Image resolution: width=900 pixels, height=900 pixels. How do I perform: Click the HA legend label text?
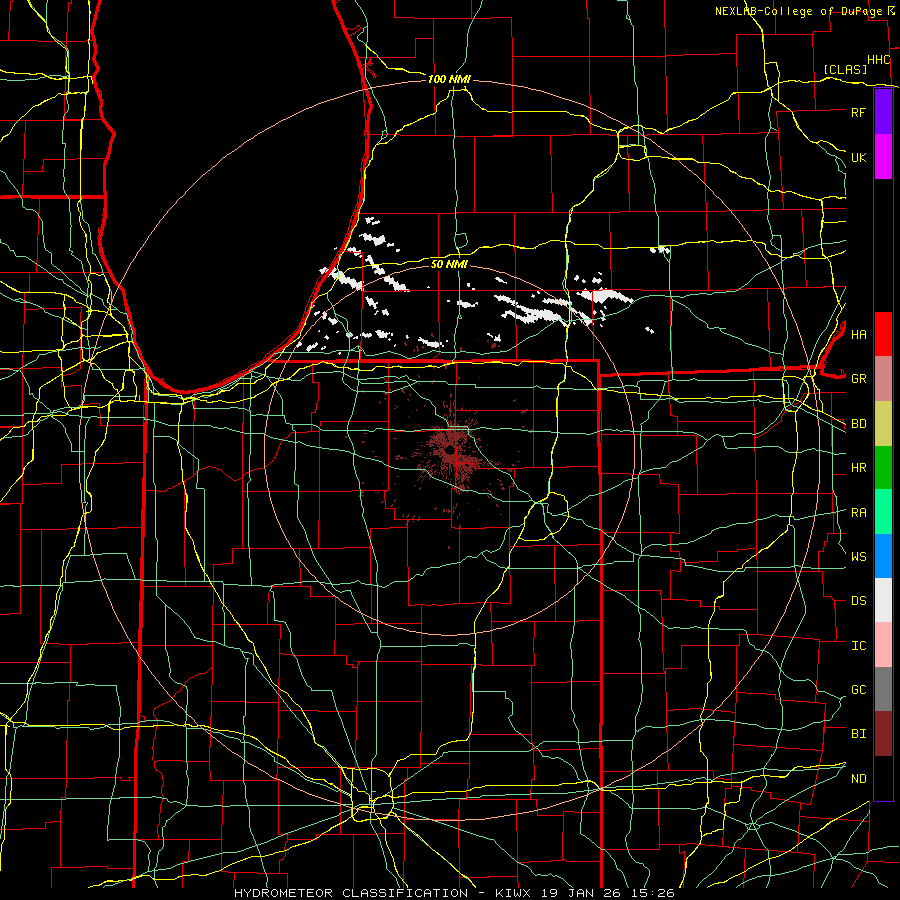pos(858,334)
